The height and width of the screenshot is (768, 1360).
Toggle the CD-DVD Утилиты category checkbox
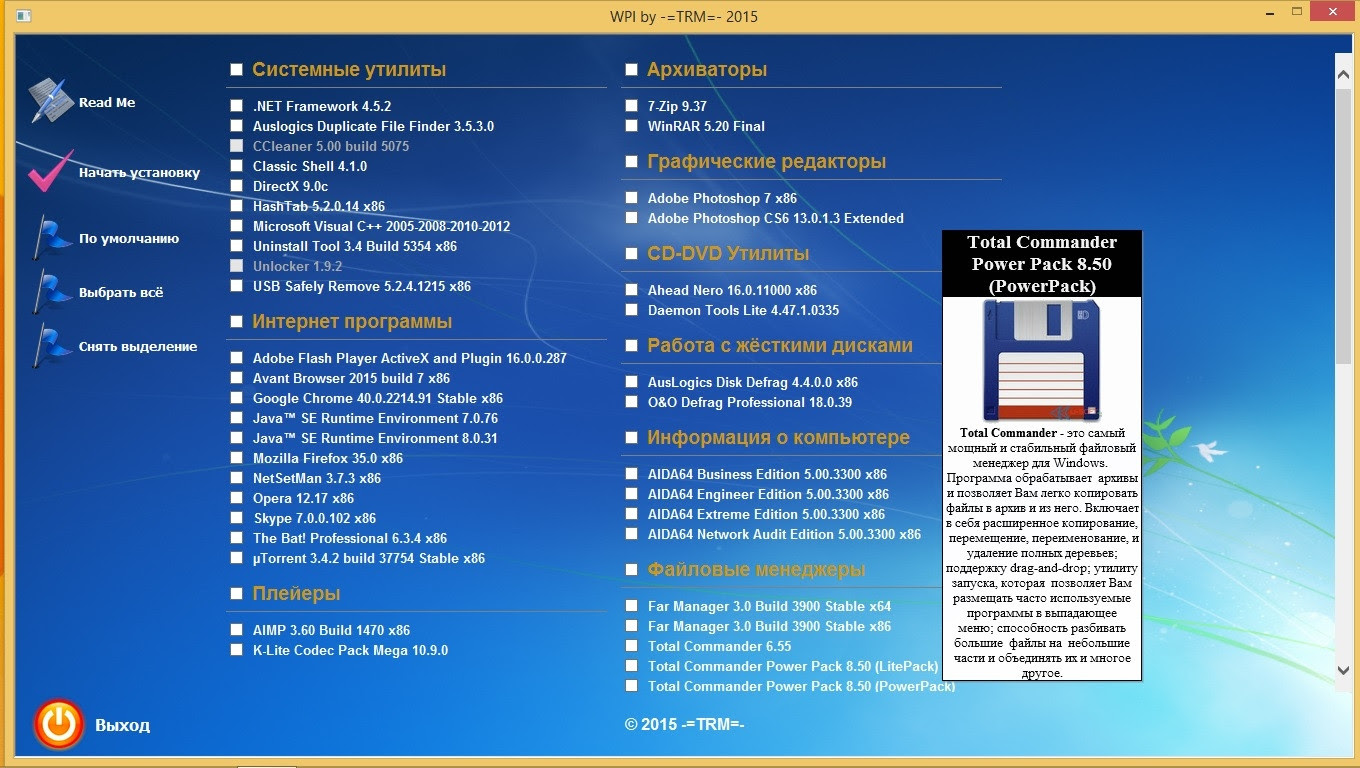[x=631, y=254]
